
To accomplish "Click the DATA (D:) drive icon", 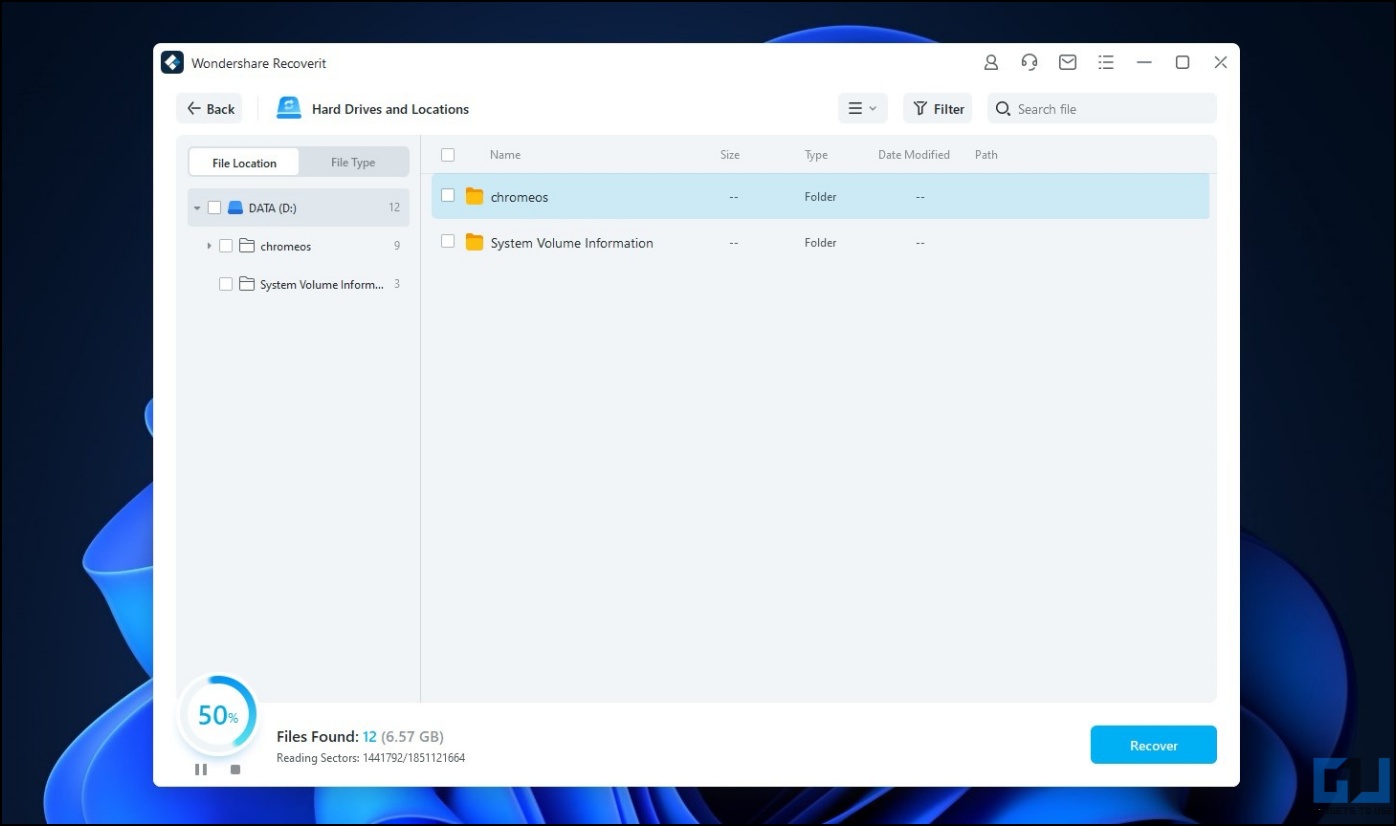I will coord(235,208).
